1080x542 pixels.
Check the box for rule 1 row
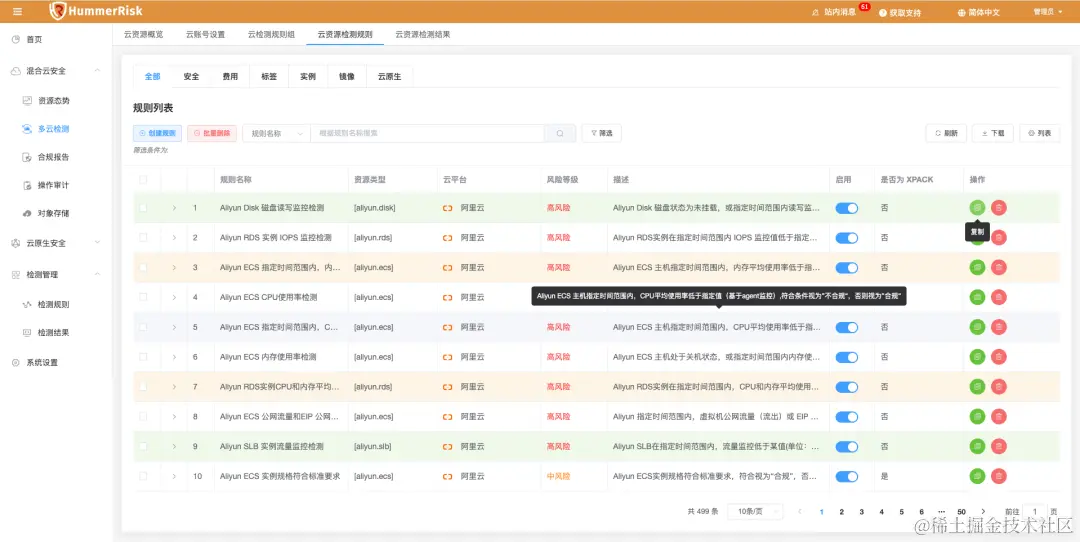(x=143, y=208)
